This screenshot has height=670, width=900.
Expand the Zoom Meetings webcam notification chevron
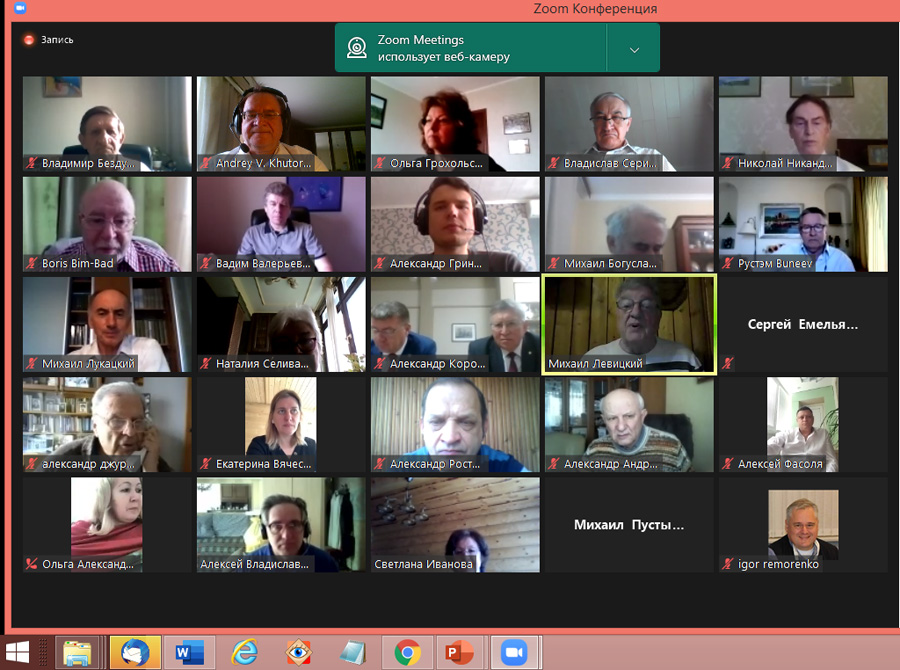pyautogui.click(x=633, y=49)
